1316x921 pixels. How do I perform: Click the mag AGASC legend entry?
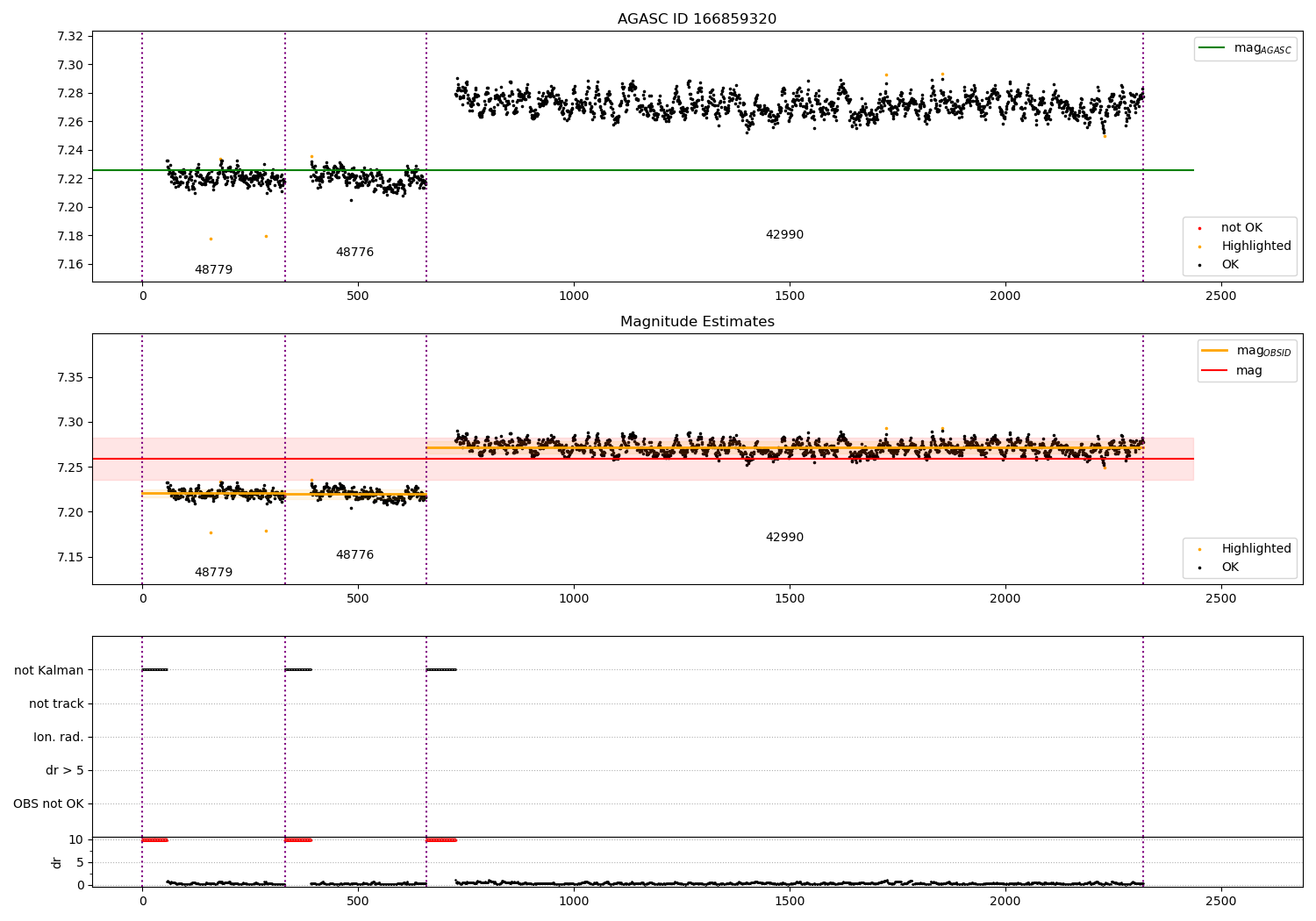click(x=1246, y=48)
